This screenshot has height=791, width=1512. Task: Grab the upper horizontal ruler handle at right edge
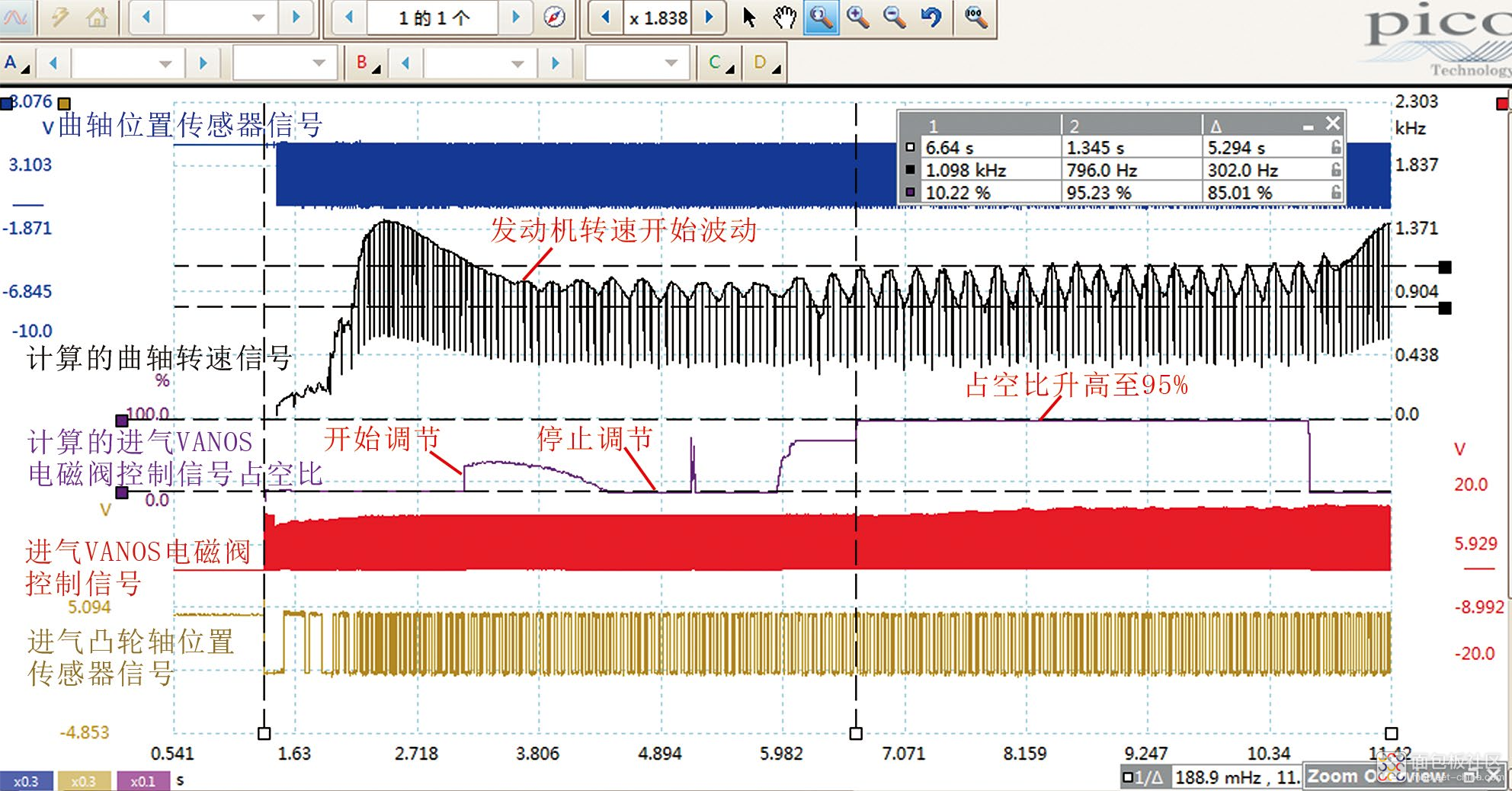pyautogui.click(x=1445, y=267)
